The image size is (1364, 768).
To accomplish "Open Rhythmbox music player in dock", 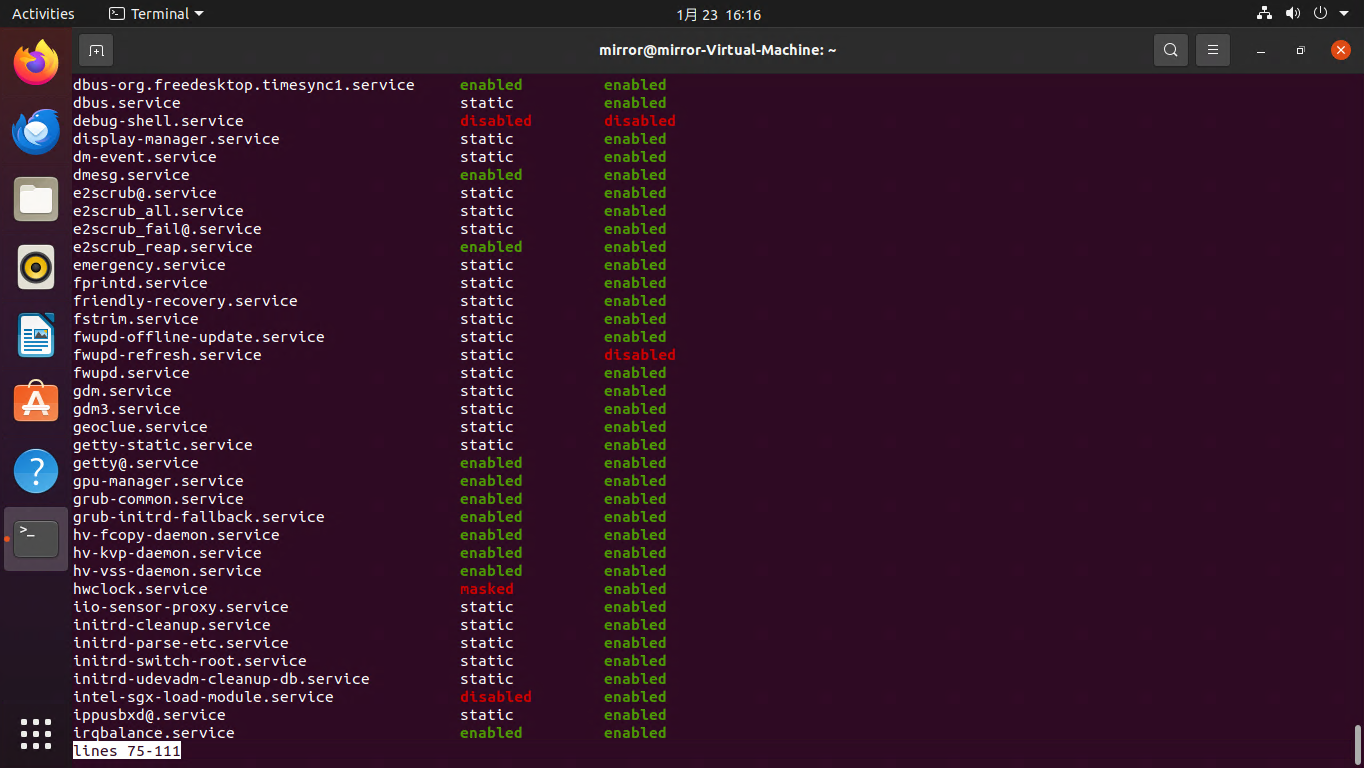I will click(x=36, y=267).
